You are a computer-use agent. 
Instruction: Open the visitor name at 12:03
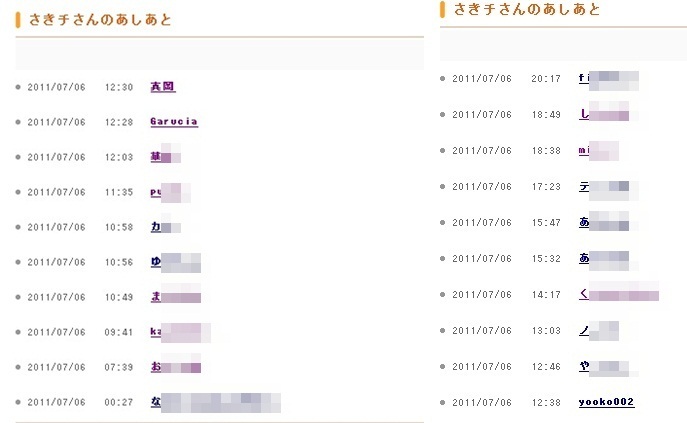click(x=164, y=157)
